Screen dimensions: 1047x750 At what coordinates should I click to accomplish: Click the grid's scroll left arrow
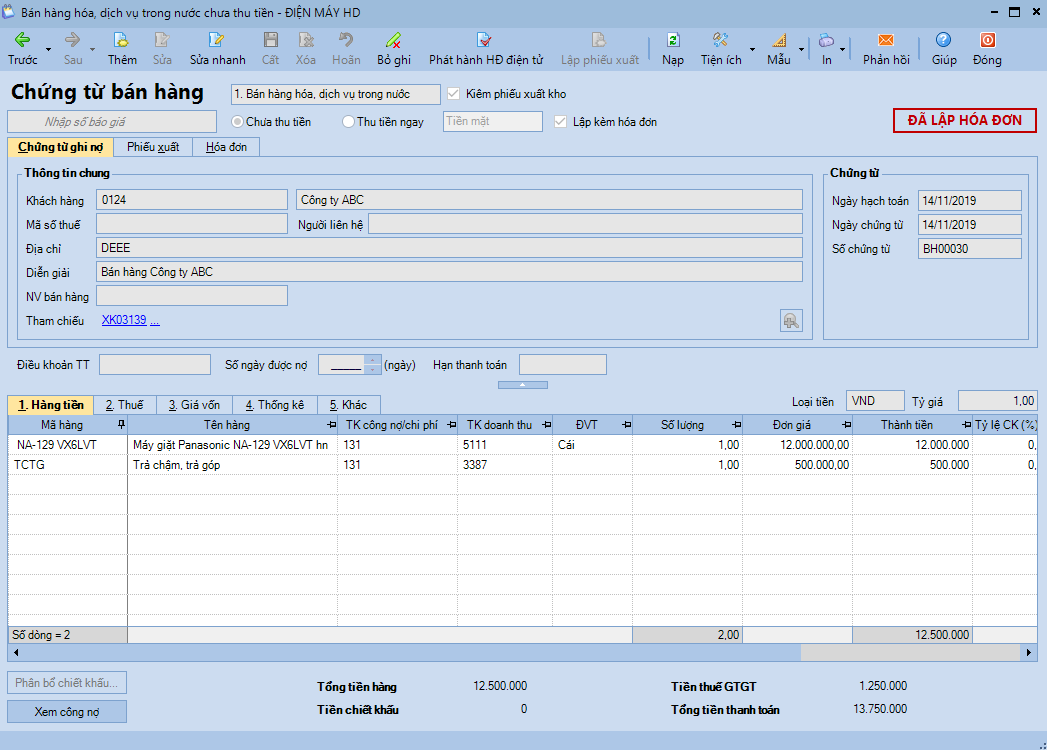point(15,652)
